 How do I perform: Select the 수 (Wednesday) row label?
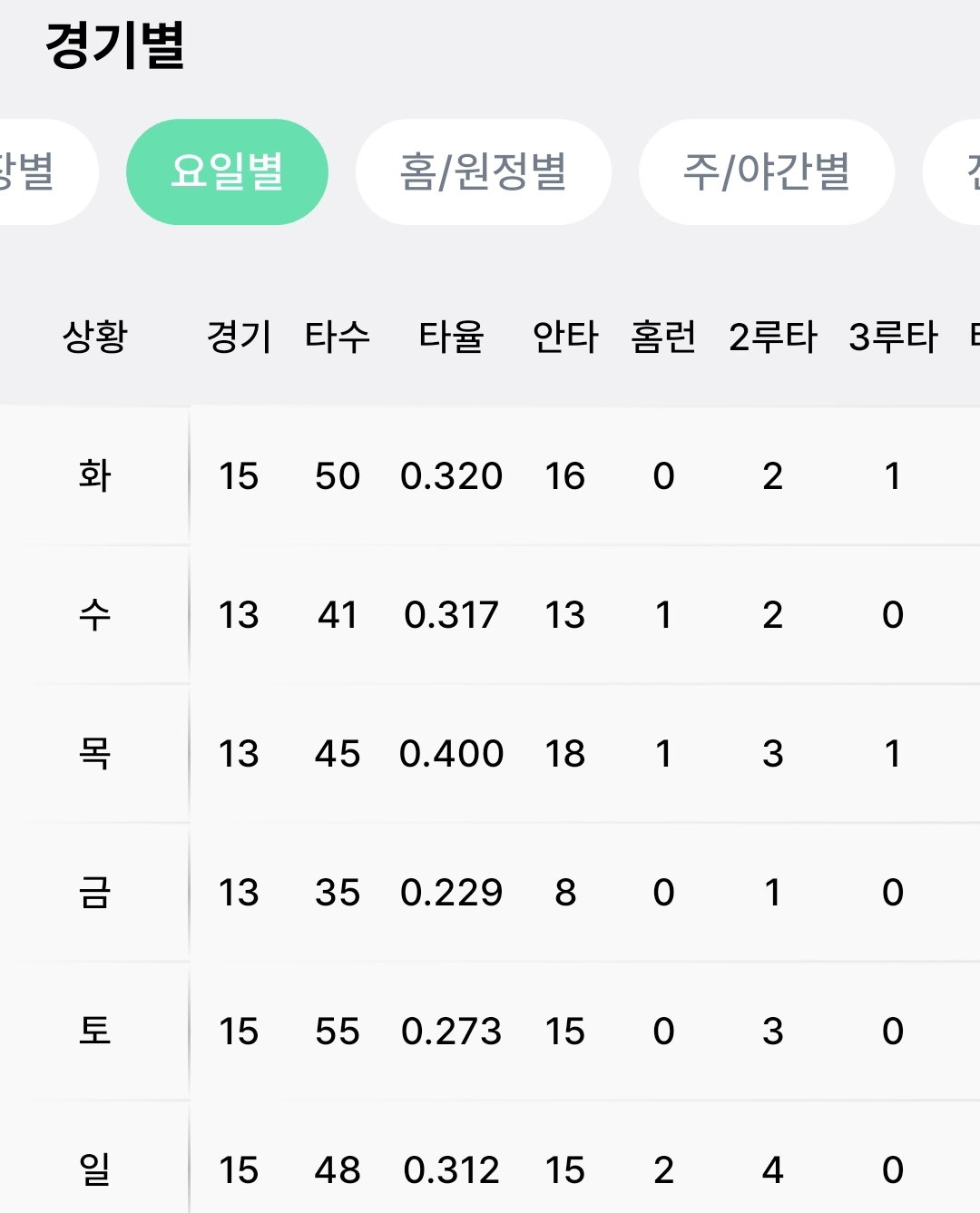[x=95, y=614]
